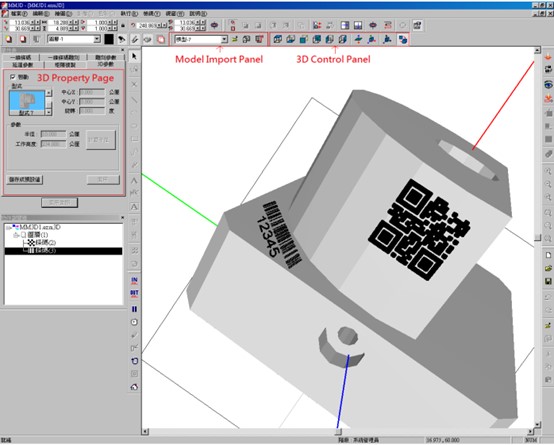Select the boxed letter A text tool
554x445 pixels.
point(134,207)
